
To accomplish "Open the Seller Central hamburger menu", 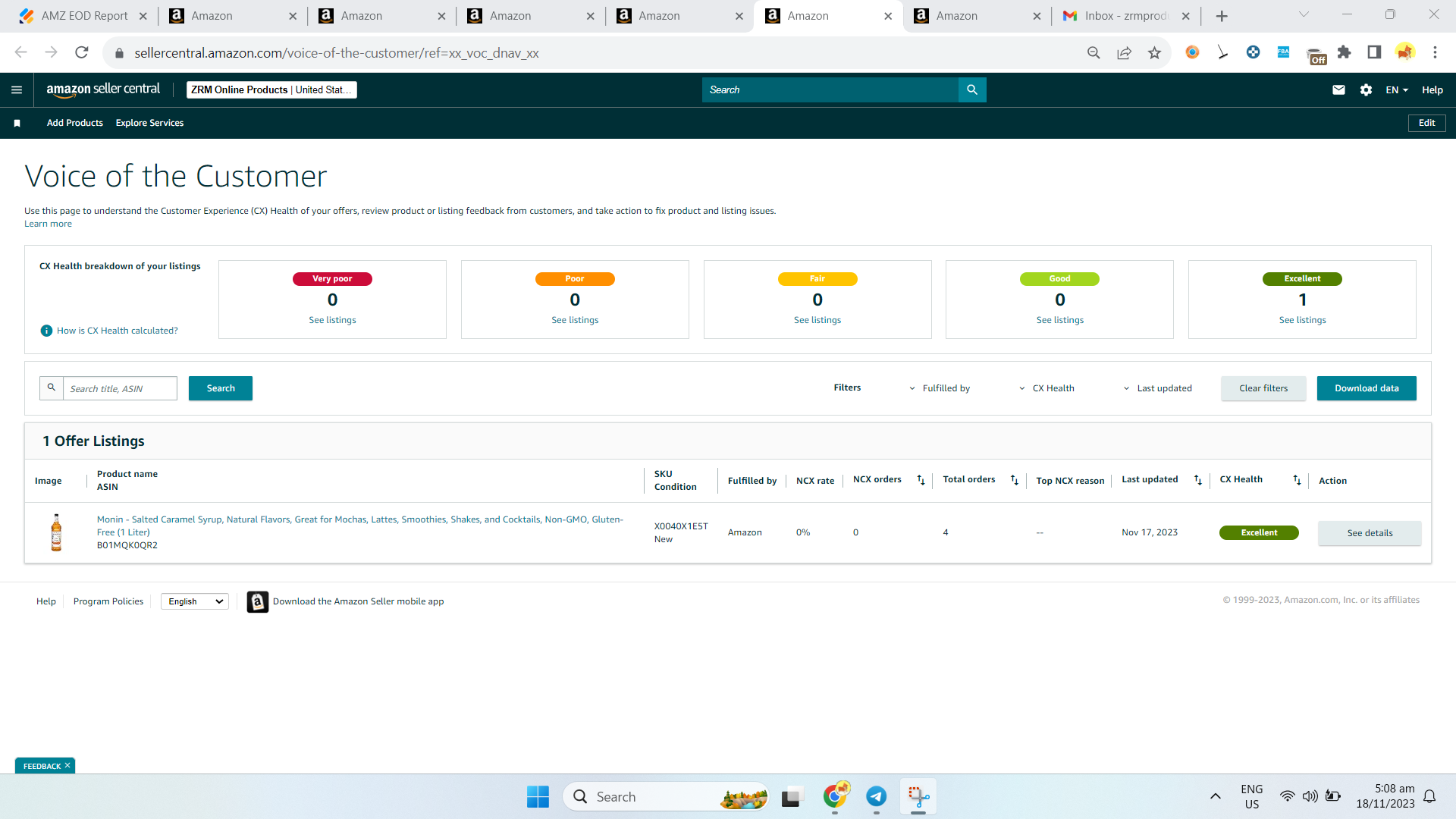I will 17,89.
